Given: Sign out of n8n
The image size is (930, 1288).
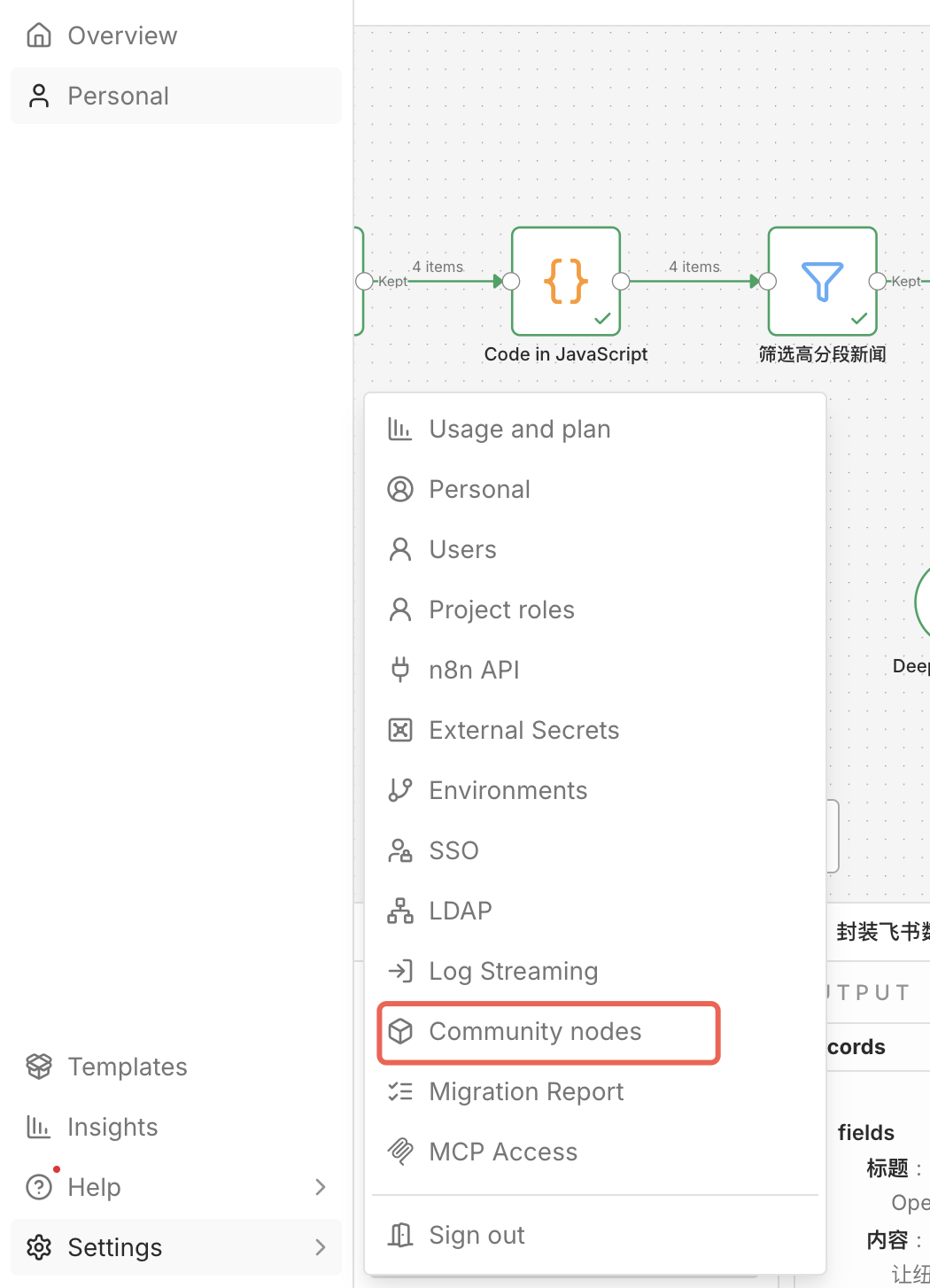Looking at the screenshot, I should pos(477,1234).
